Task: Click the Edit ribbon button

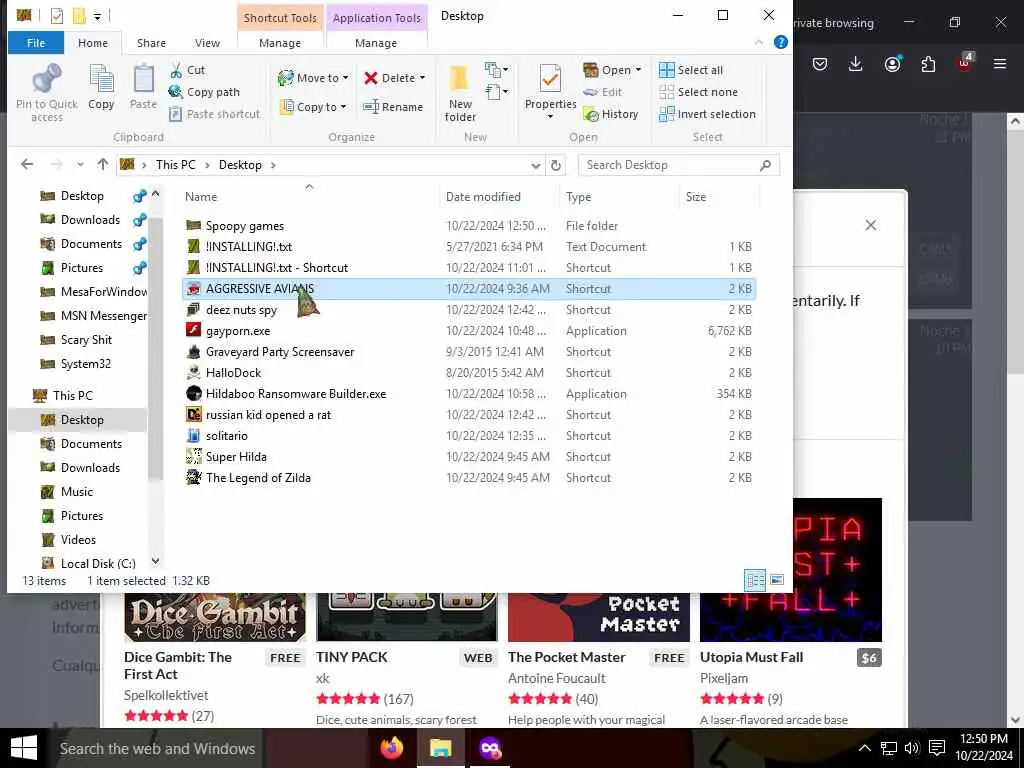Action: pyautogui.click(x=602, y=92)
